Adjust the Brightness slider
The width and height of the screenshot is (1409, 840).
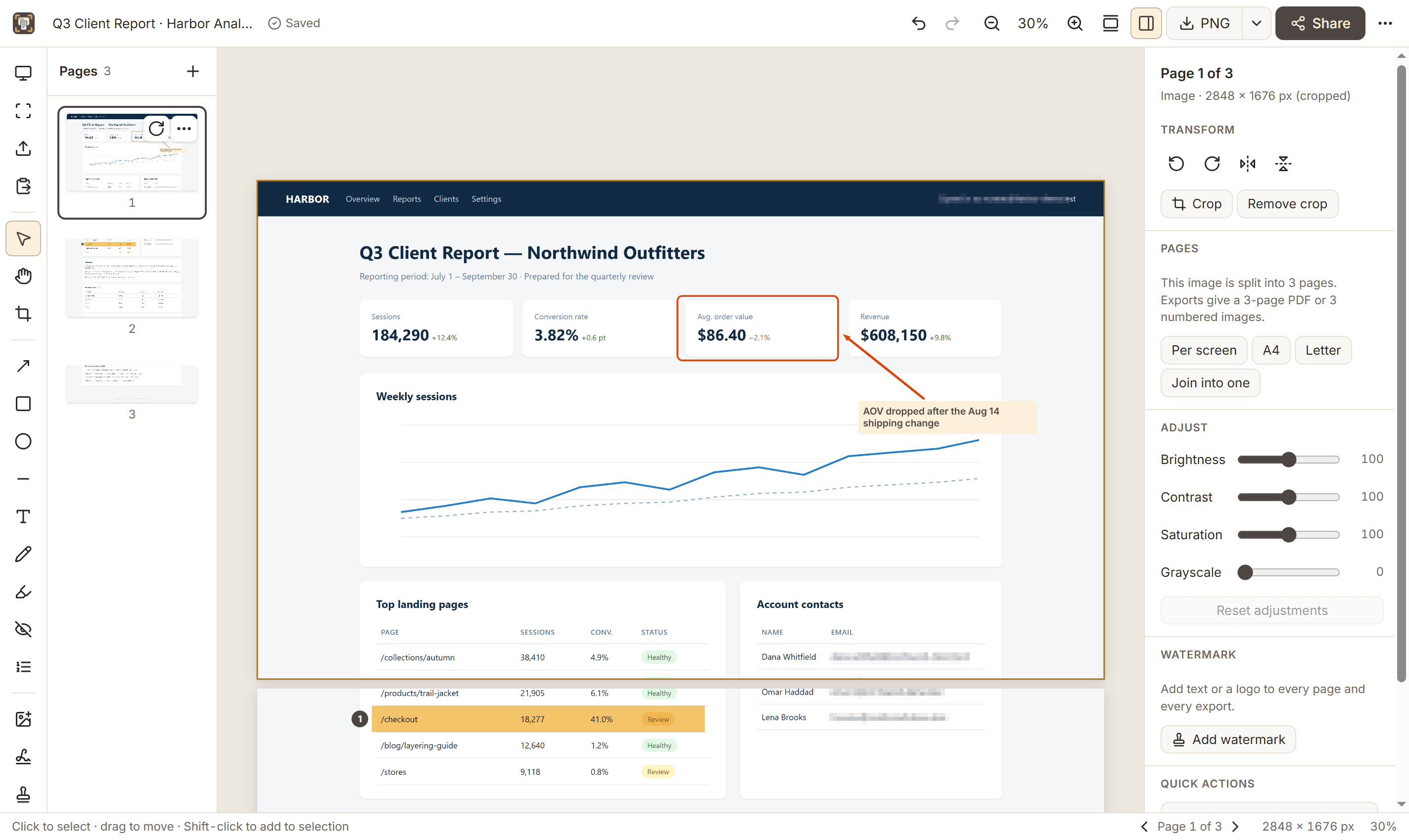click(1288, 460)
